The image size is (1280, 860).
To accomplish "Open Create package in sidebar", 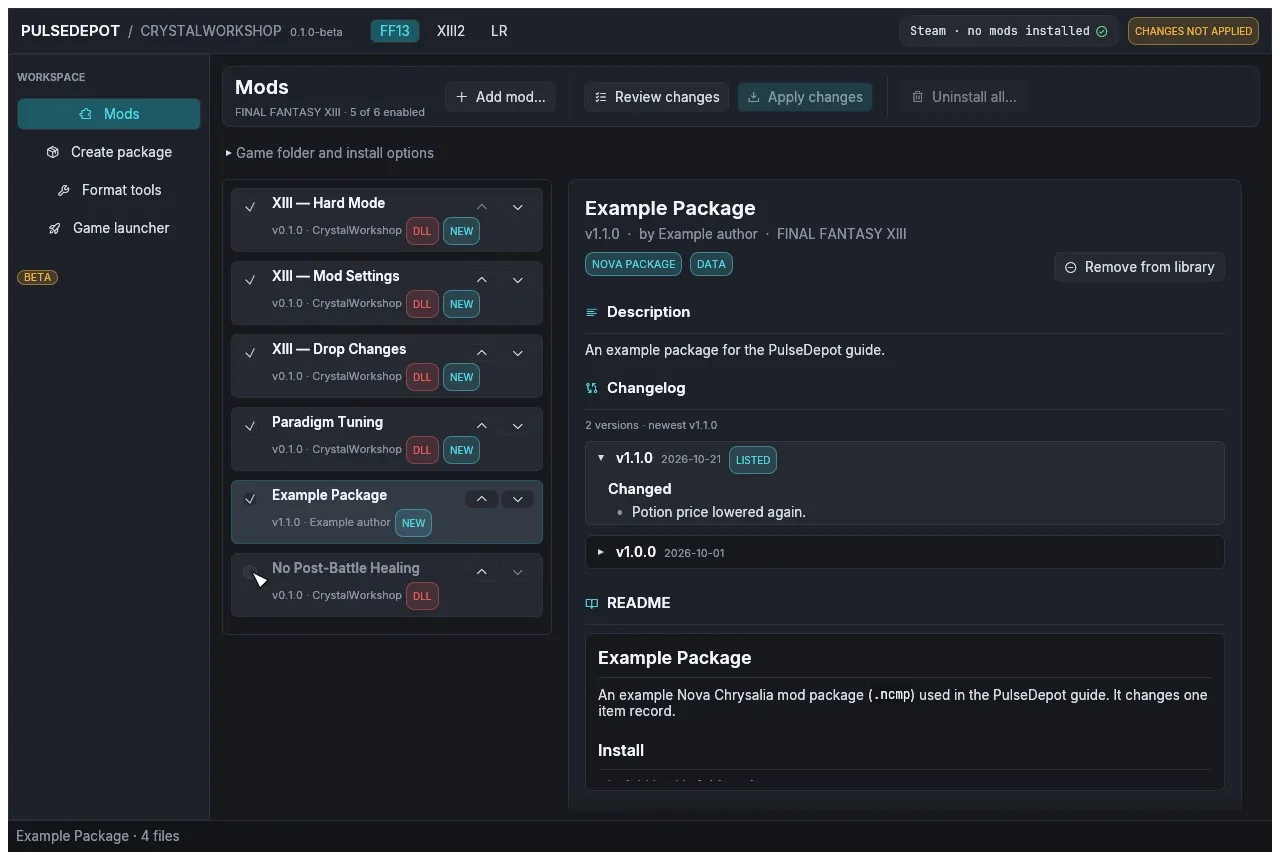I will pyautogui.click(x=109, y=152).
